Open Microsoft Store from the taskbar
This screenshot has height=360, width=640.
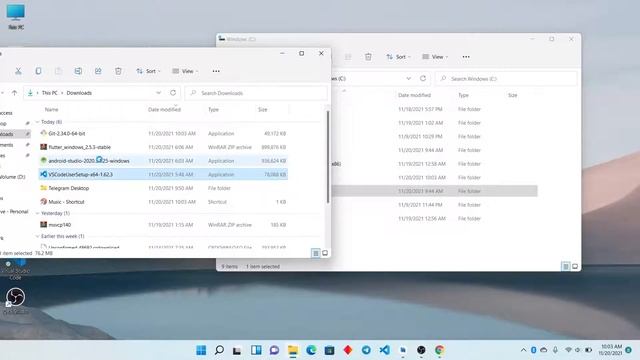329,350
